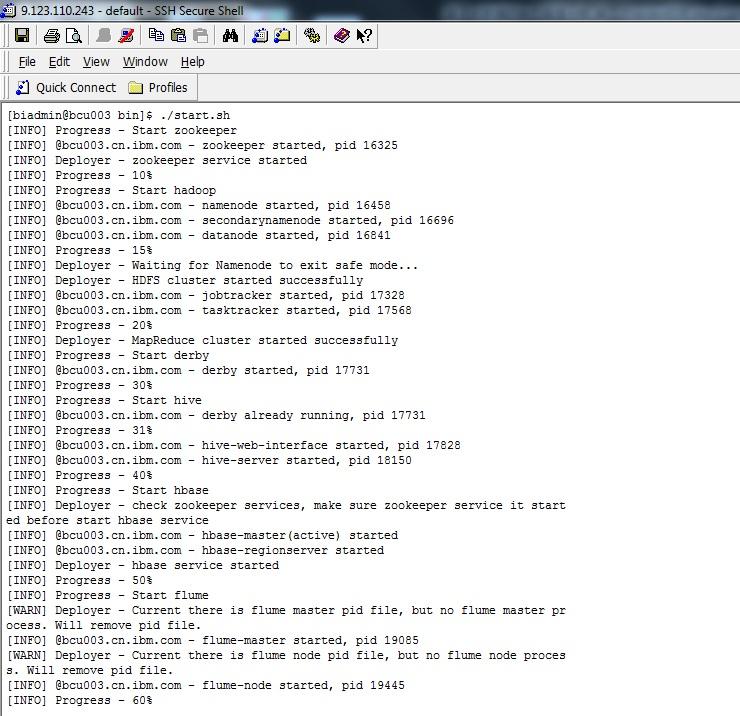Open the File menu
Viewport: 740px width, 716px height.
tap(27, 62)
